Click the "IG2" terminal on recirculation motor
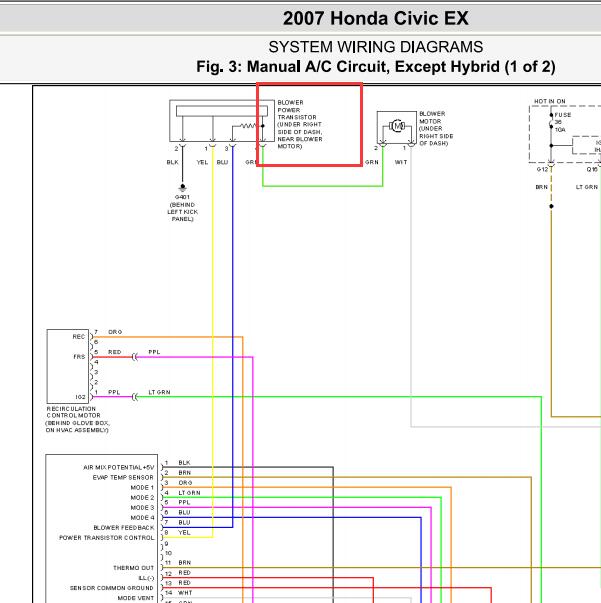Screen dimensions: 601x603 (x=80, y=397)
